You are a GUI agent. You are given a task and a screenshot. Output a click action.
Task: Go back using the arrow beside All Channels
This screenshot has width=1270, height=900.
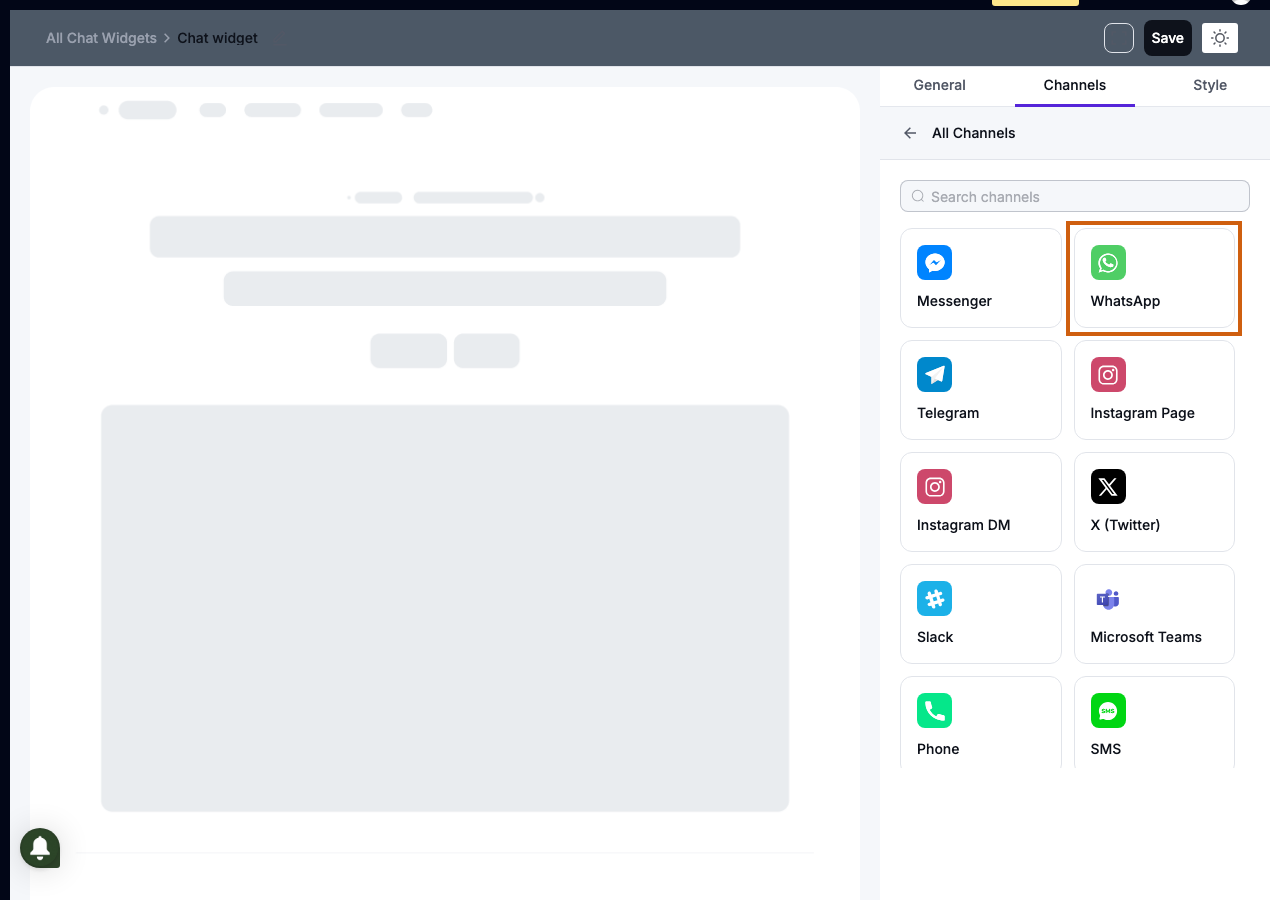point(910,133)
